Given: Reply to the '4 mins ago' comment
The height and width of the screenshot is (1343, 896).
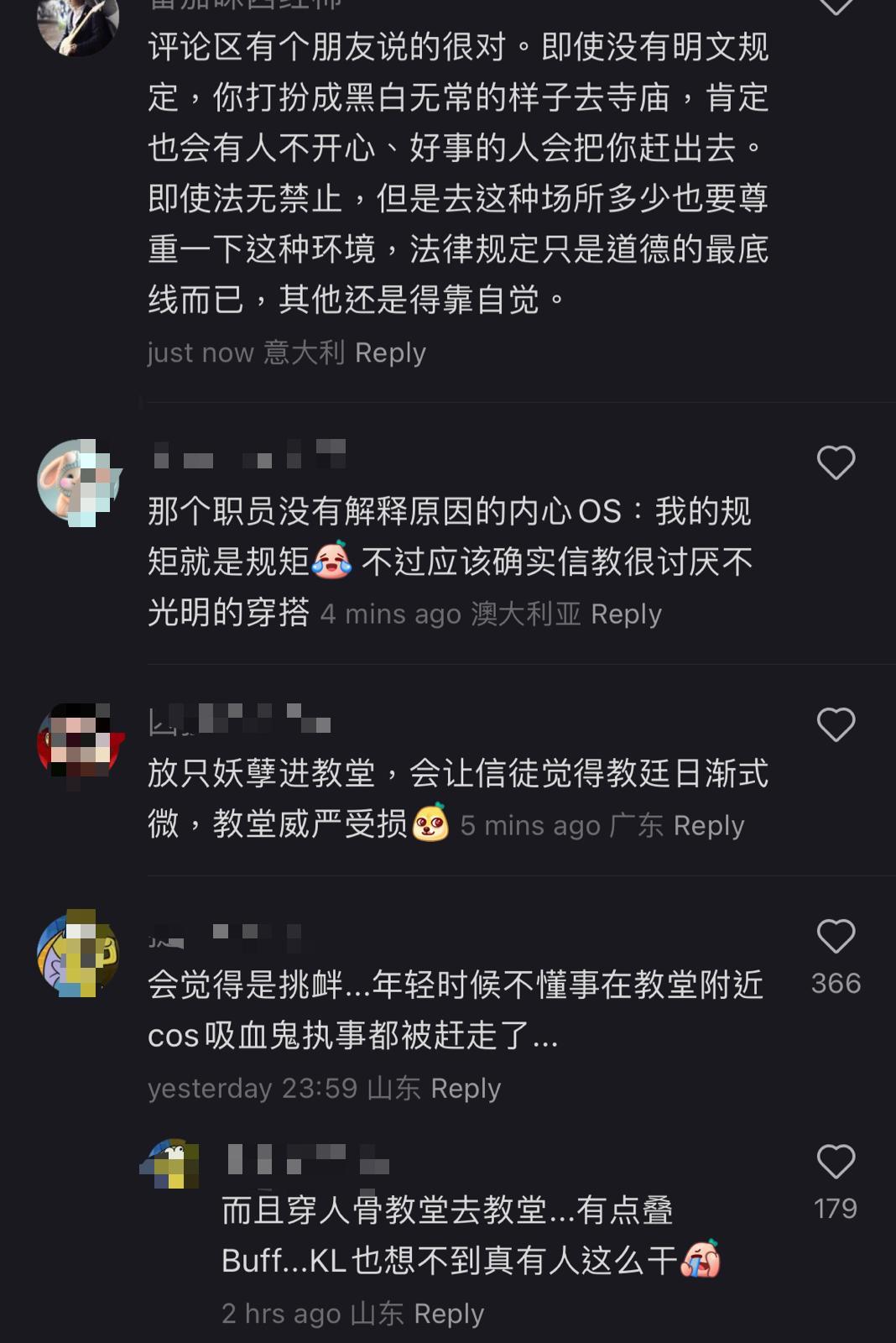Looking at the screenshot, I should [626, 614].
